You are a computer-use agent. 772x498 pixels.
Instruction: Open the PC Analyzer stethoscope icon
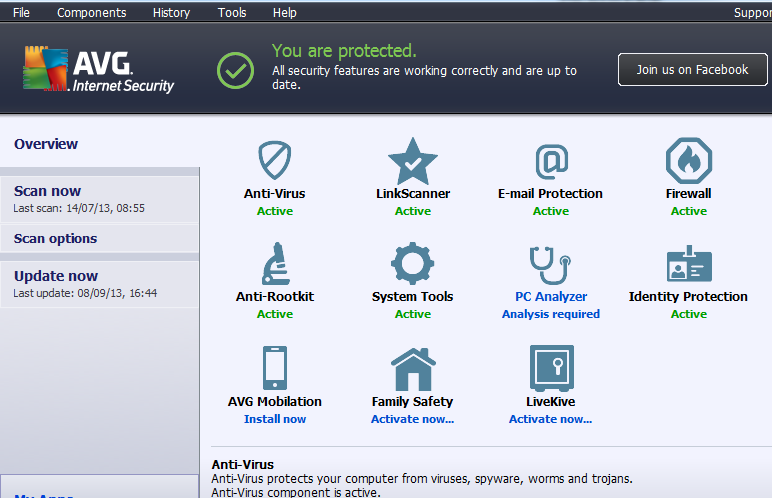(x=550, y=265)
